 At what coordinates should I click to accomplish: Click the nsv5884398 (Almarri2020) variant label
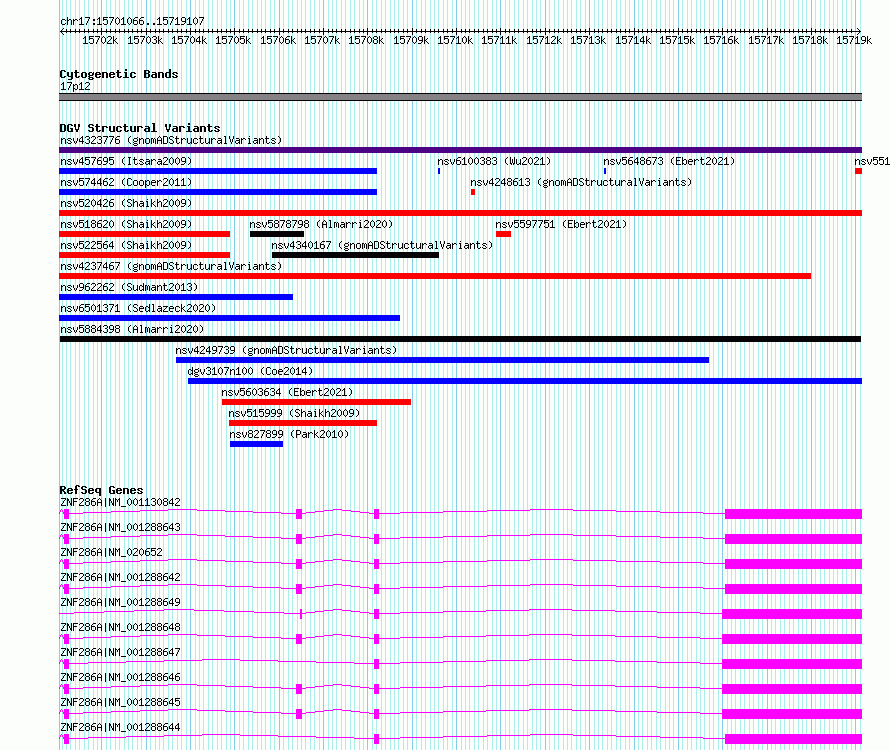tap(132, 329)
